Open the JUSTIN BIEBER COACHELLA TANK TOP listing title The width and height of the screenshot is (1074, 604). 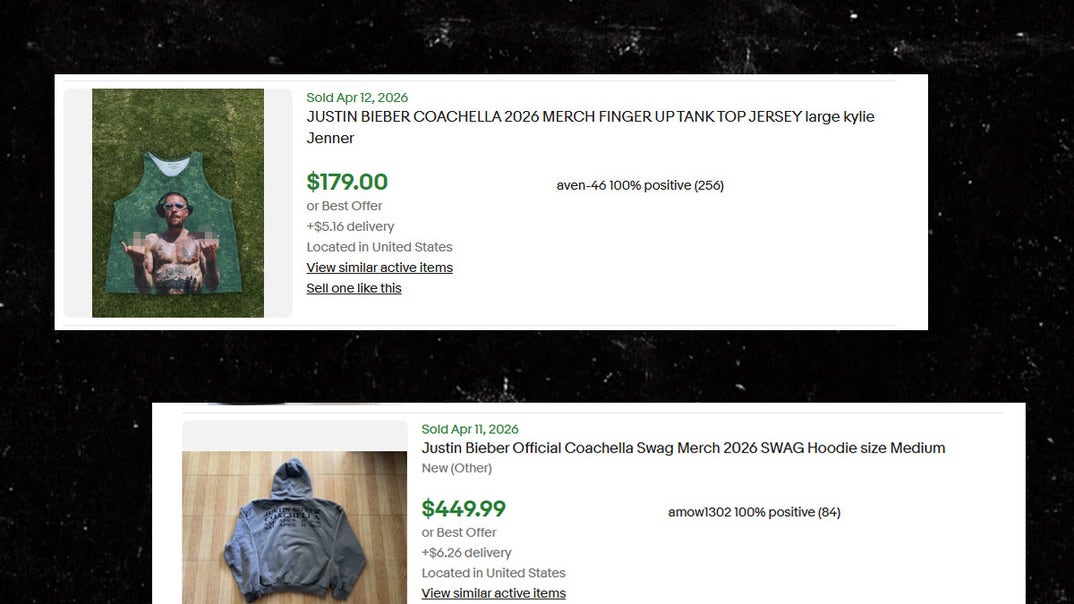tap(590, 116)
